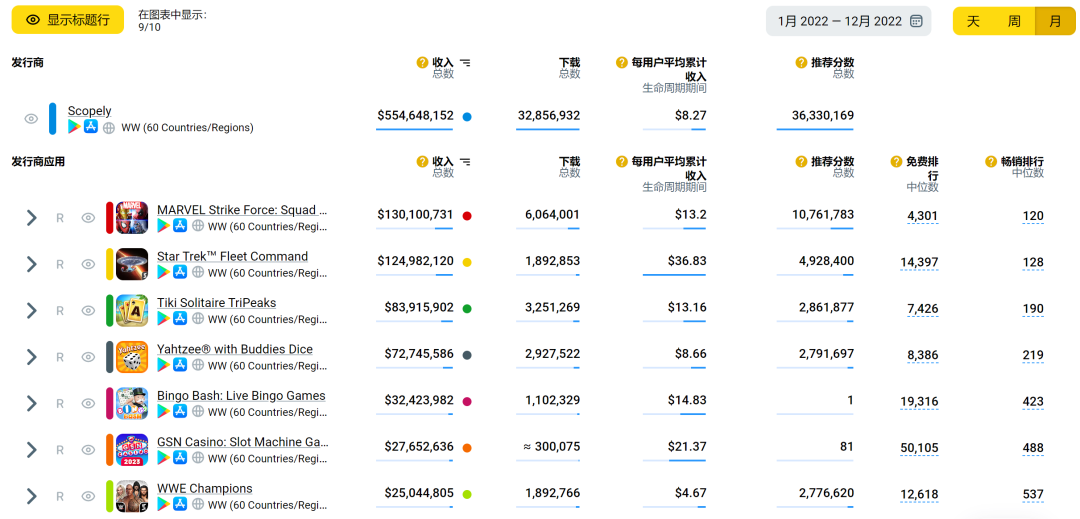Click the App Store icon under Scopely

coord(91,127)
